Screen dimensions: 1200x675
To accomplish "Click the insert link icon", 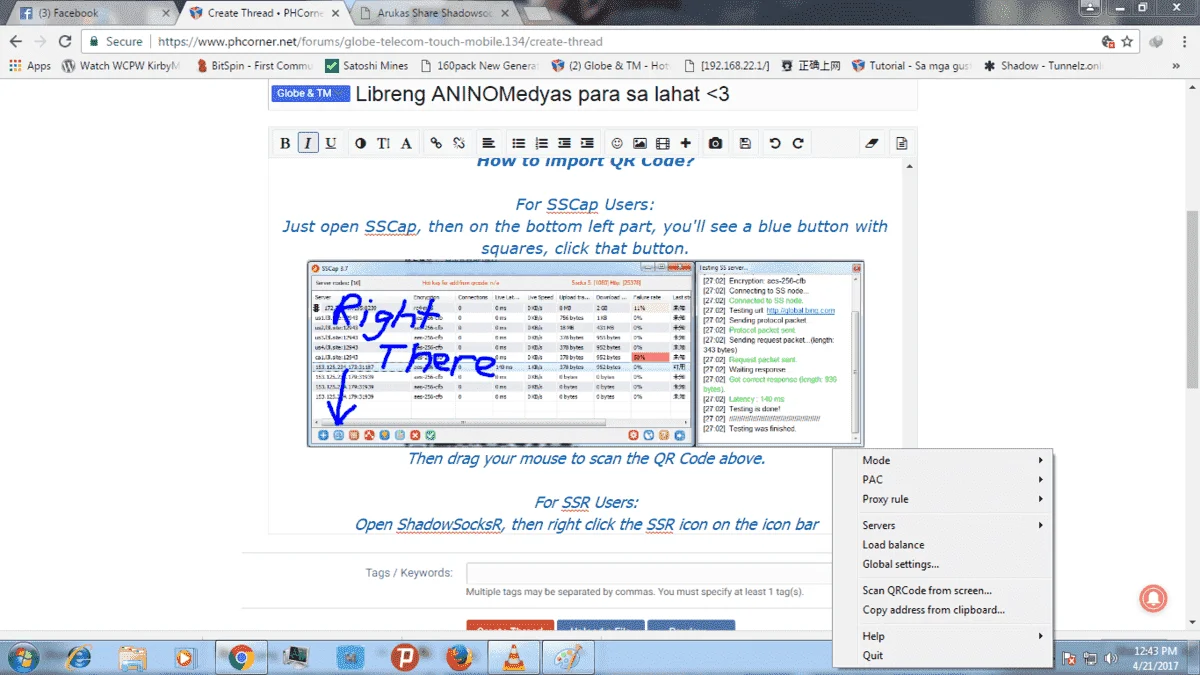I will coord(436,143).
